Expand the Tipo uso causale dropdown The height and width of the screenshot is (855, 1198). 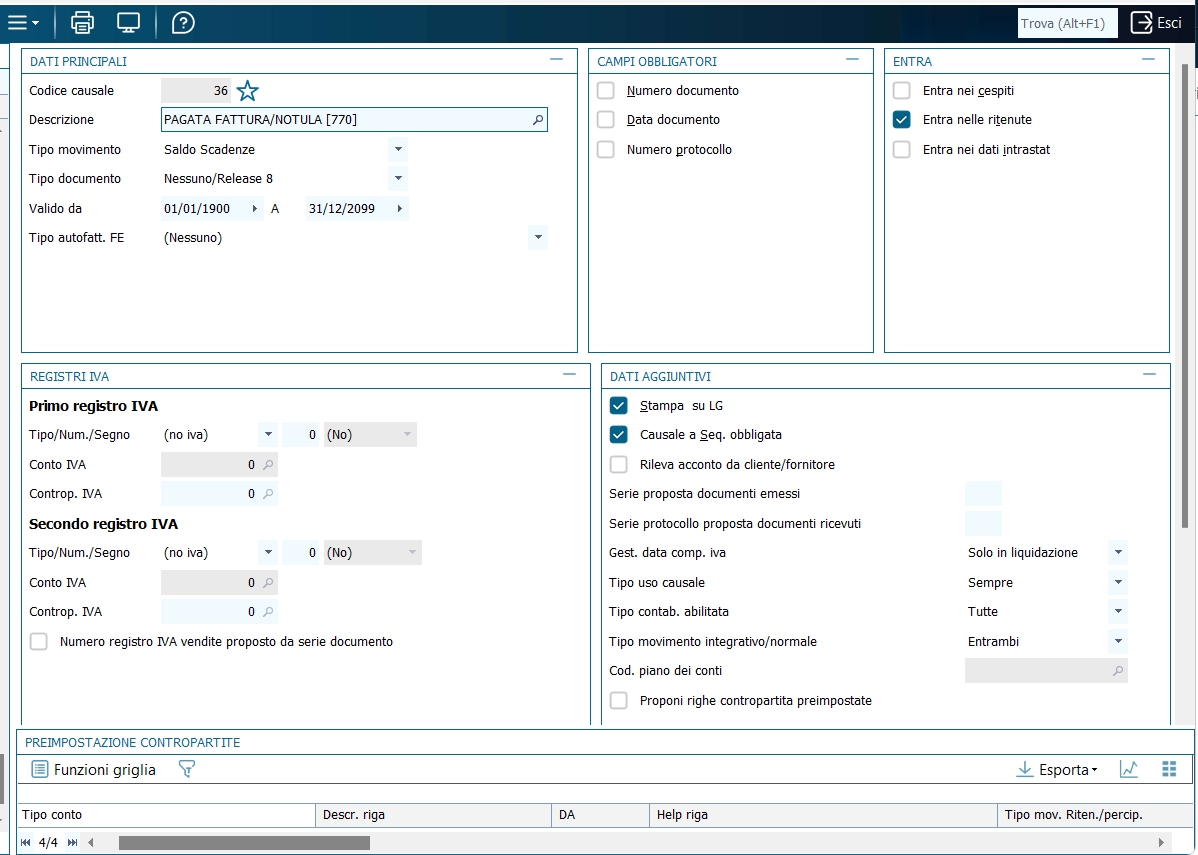pos(1118,582)
